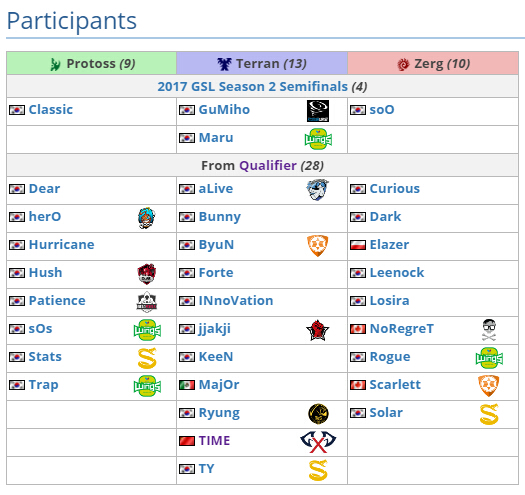This screenshot has height=495, width=525.
Task: Open Scarlett's player page
Action: coord(395,385)
